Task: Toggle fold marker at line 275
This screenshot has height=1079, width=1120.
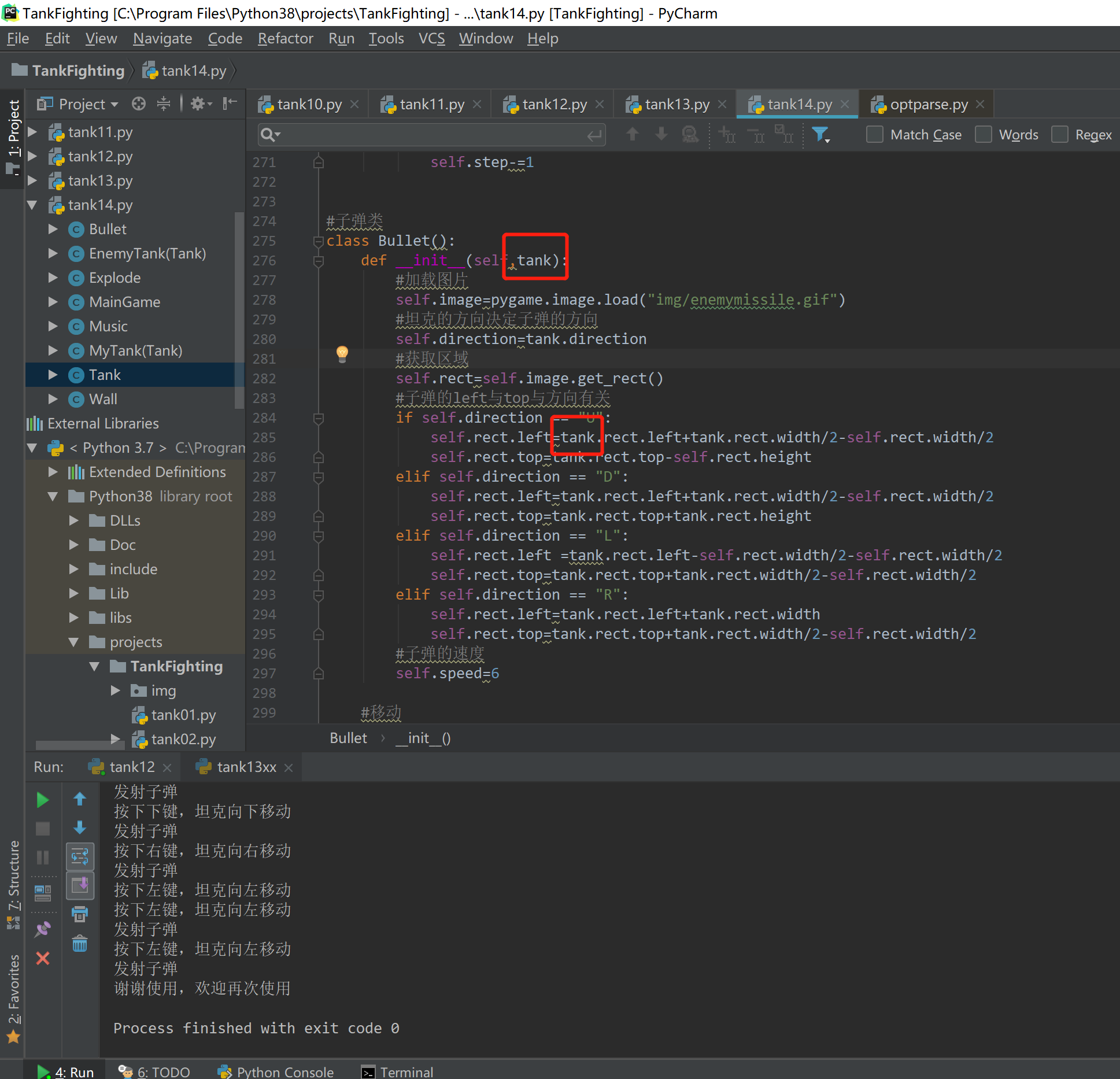Action: pos(318,241)
